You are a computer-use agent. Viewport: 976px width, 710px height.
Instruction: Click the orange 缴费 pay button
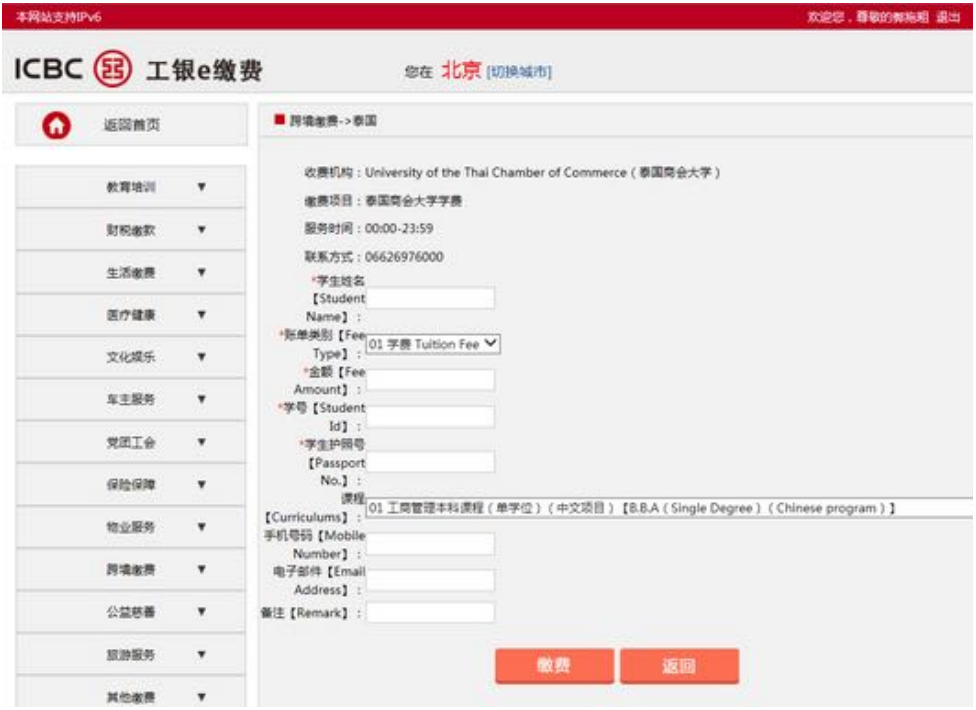point(554,666)
